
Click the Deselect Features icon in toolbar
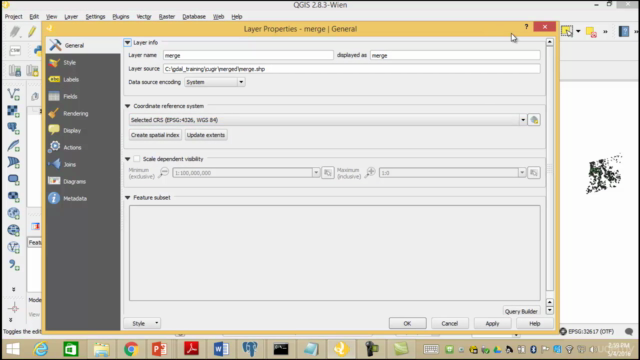coord(591,31)
